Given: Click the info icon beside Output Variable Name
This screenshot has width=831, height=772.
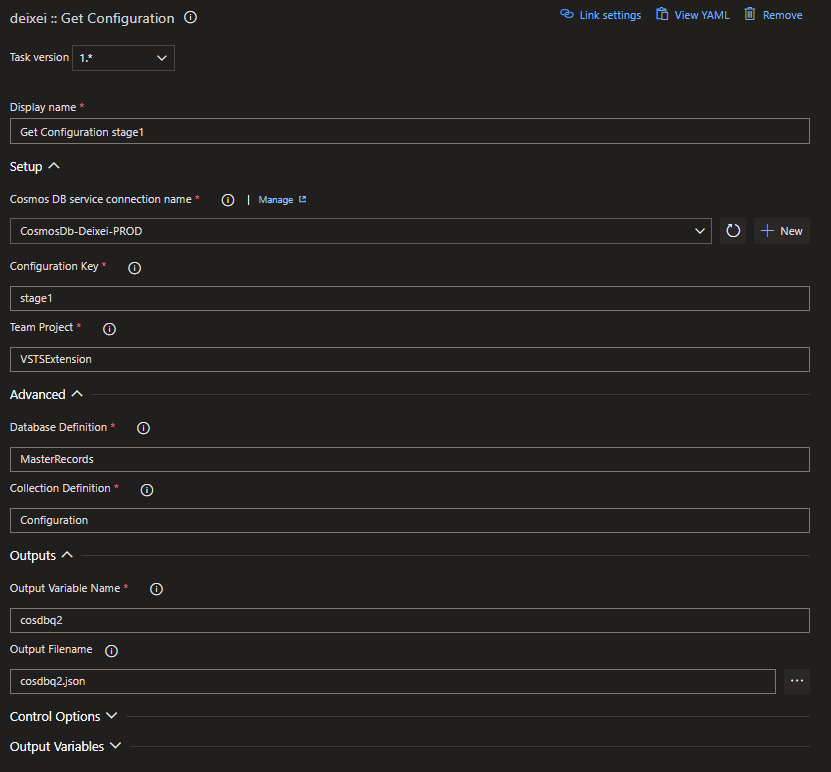Looking at the screenshot, I should (x=156, y=589).
